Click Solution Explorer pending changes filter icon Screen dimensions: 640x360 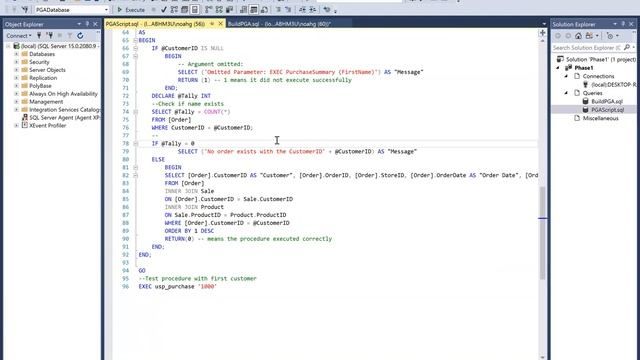[611, 36]
